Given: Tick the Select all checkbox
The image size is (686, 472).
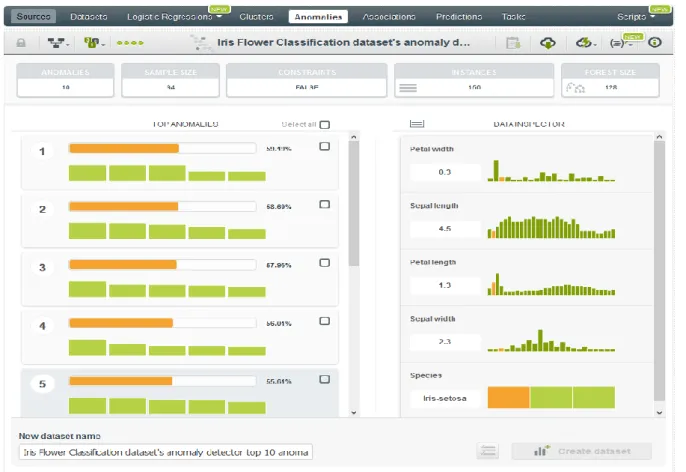Looking at the screenshot, I should [325, 125].
